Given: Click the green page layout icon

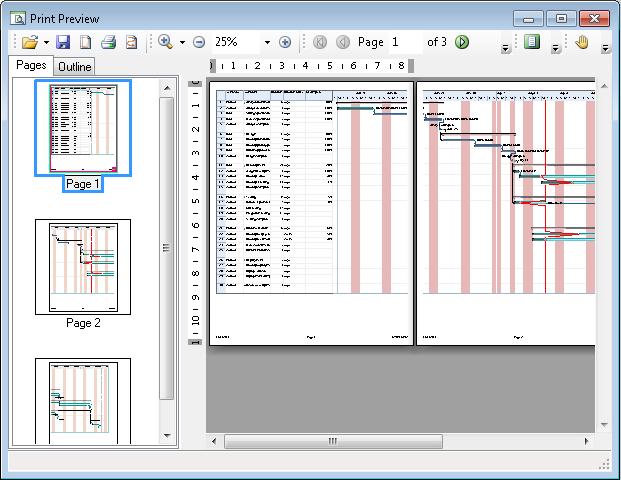Looking at the screenshot, I should tap(532, 42).
